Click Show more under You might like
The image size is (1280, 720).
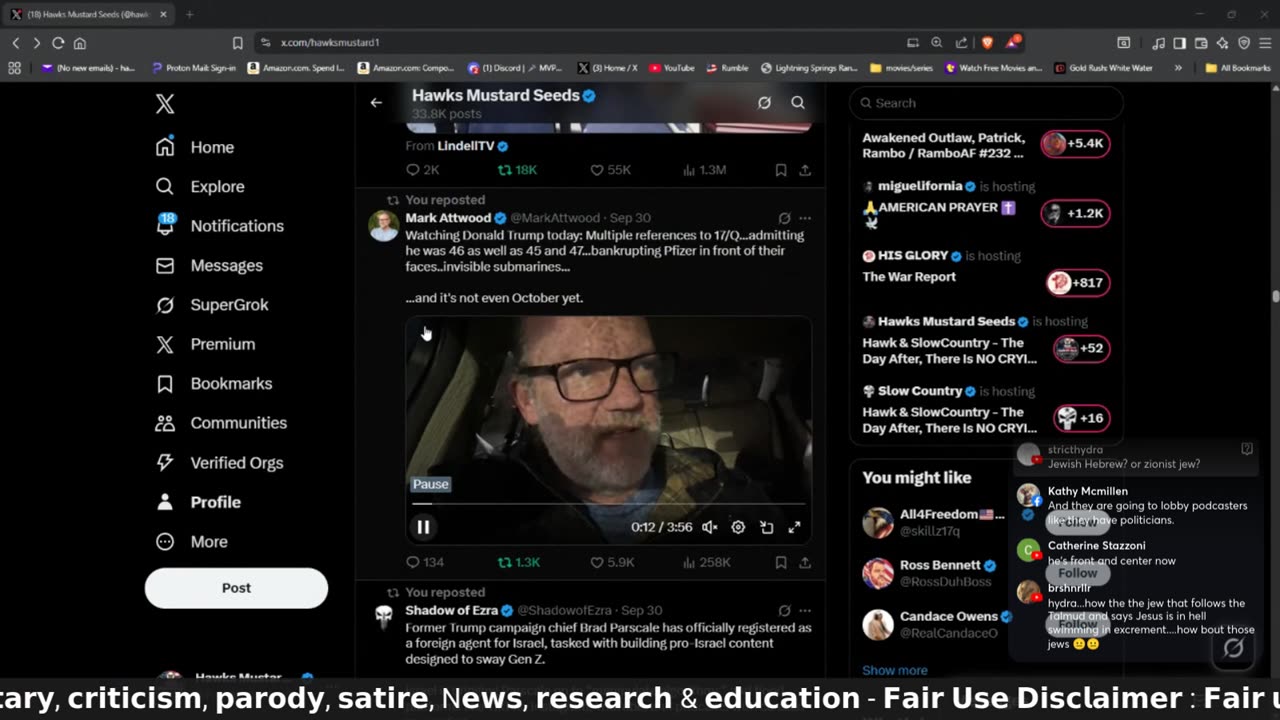click(x=894, y=670)
